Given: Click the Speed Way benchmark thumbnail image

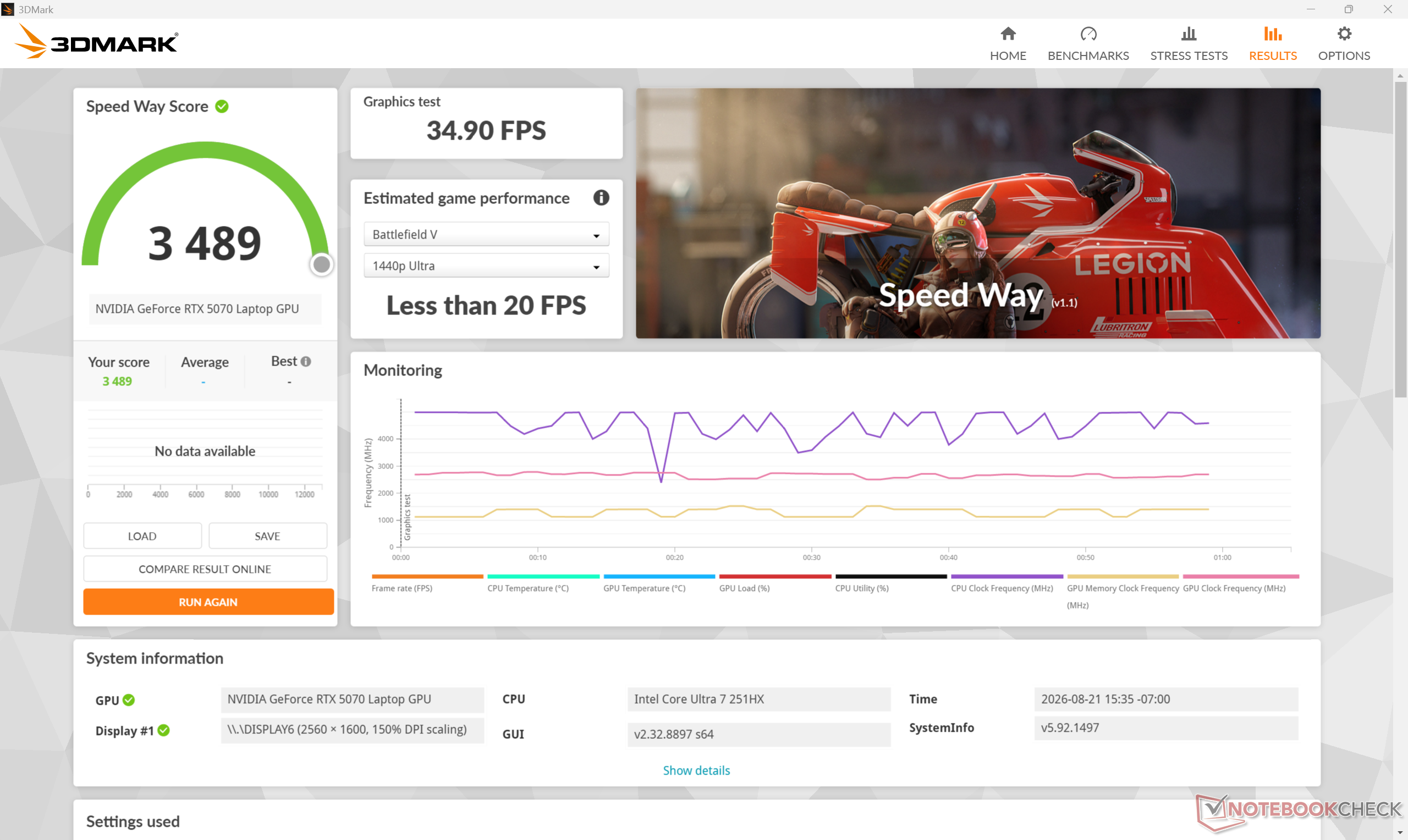Looking at the screenshot, I should [978, 213].
